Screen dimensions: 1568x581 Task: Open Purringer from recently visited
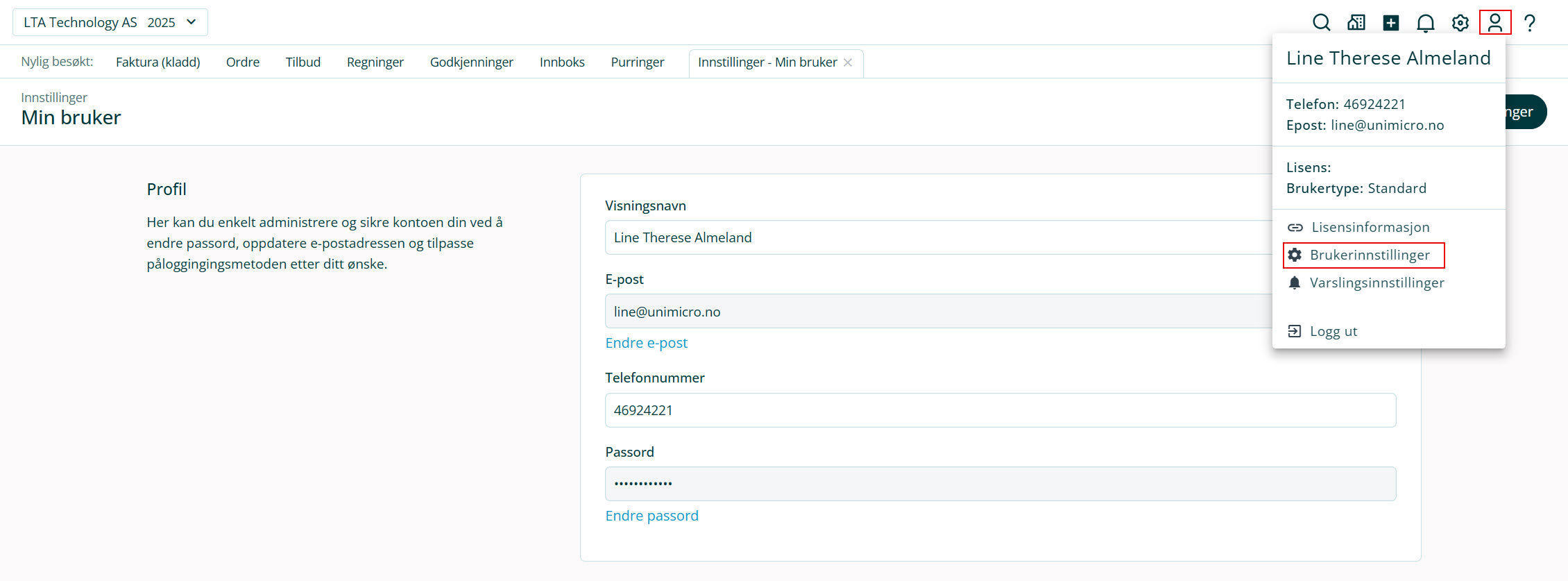(637, 62)
